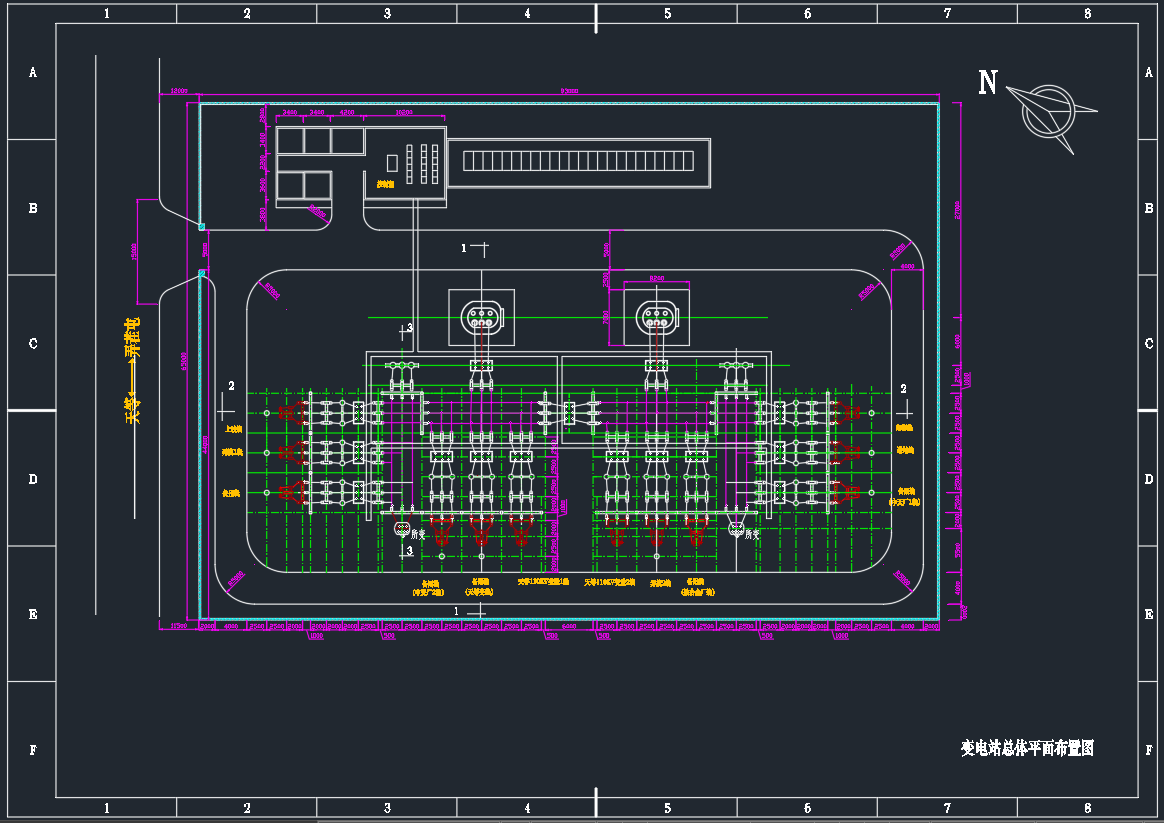Select the upper cyan gate marker square
The width and height of the screenshot is (1164, 823).
(x=201, y=227)
